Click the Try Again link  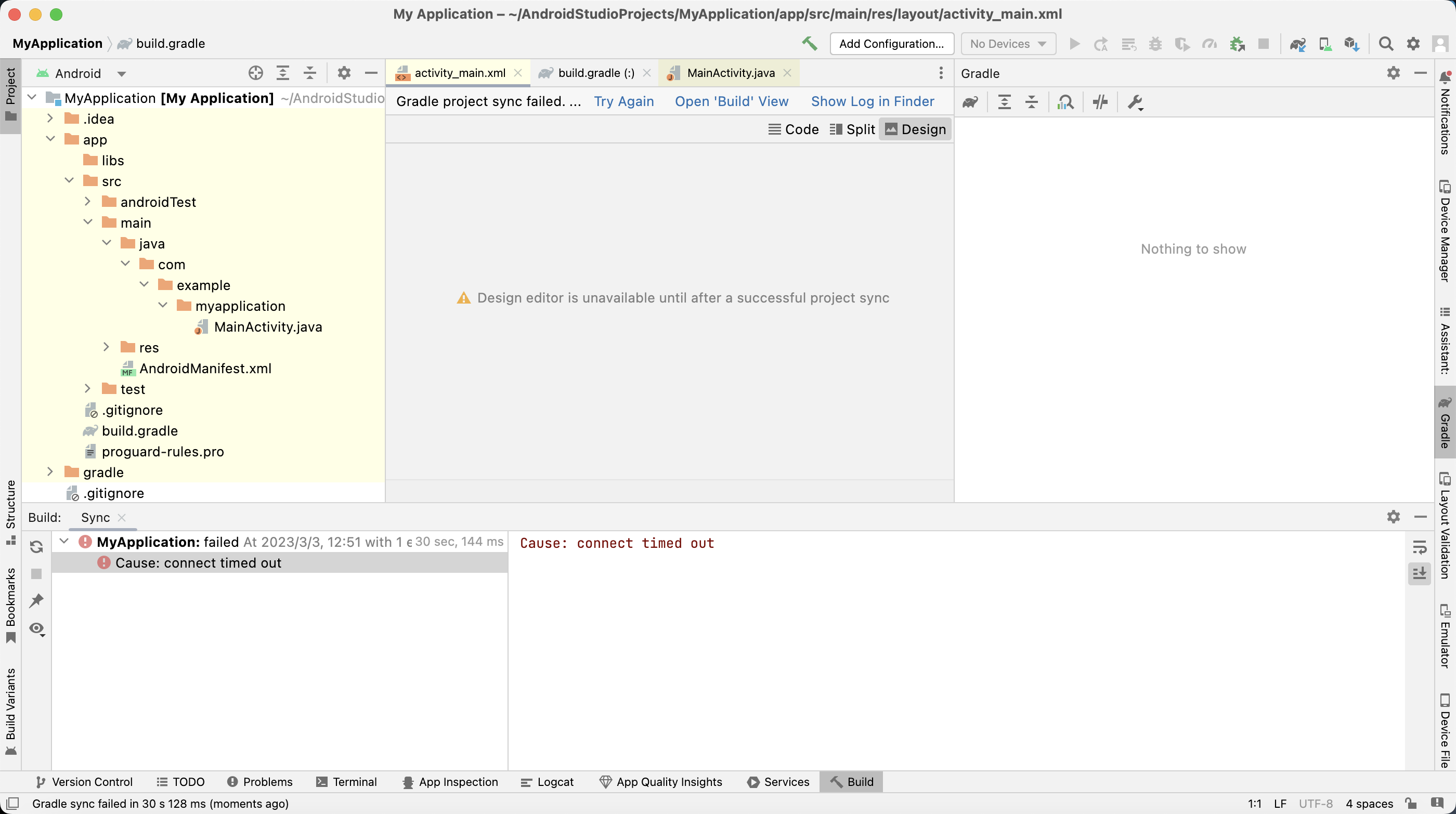[x=623, y=101]
